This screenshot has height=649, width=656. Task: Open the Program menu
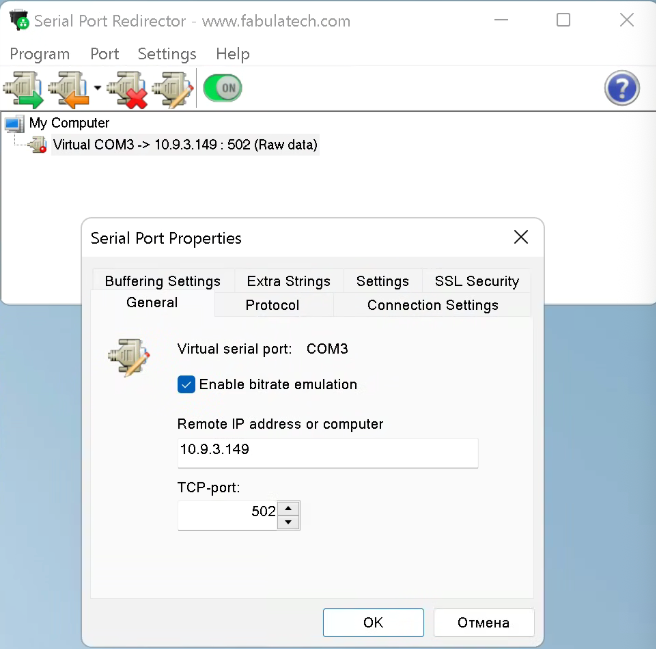coord(40,54)
